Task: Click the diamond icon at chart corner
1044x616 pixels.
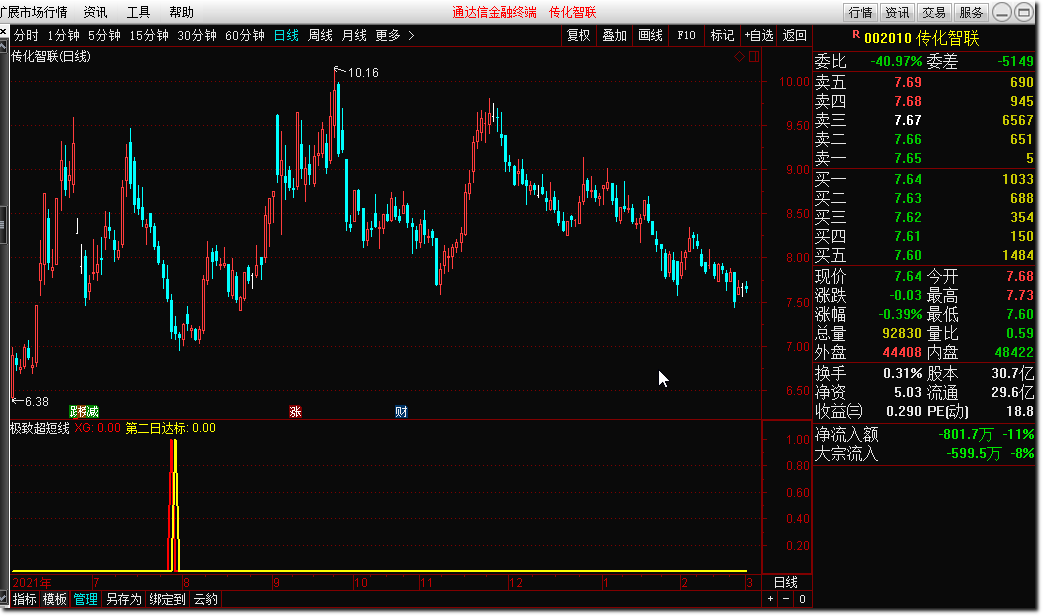Action: point(739,57)
